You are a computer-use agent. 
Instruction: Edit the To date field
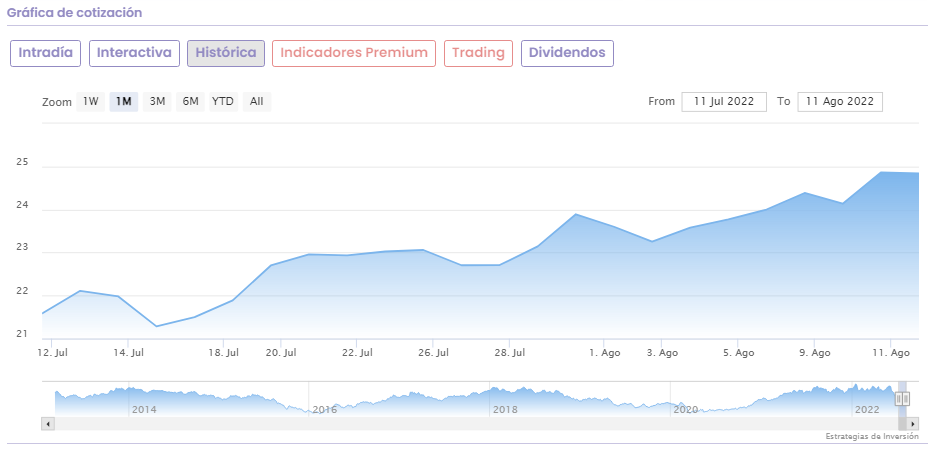[x=840, y=102]
